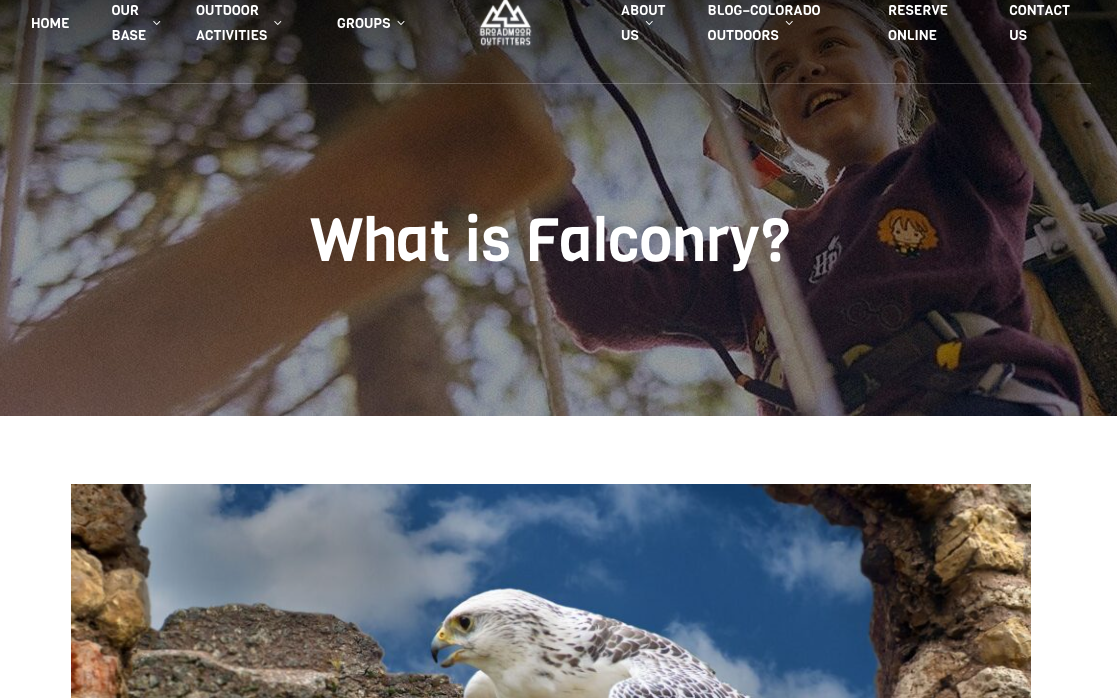Go to the Home page link
Screen dimensions: 1117x698
tap(50, 23)
